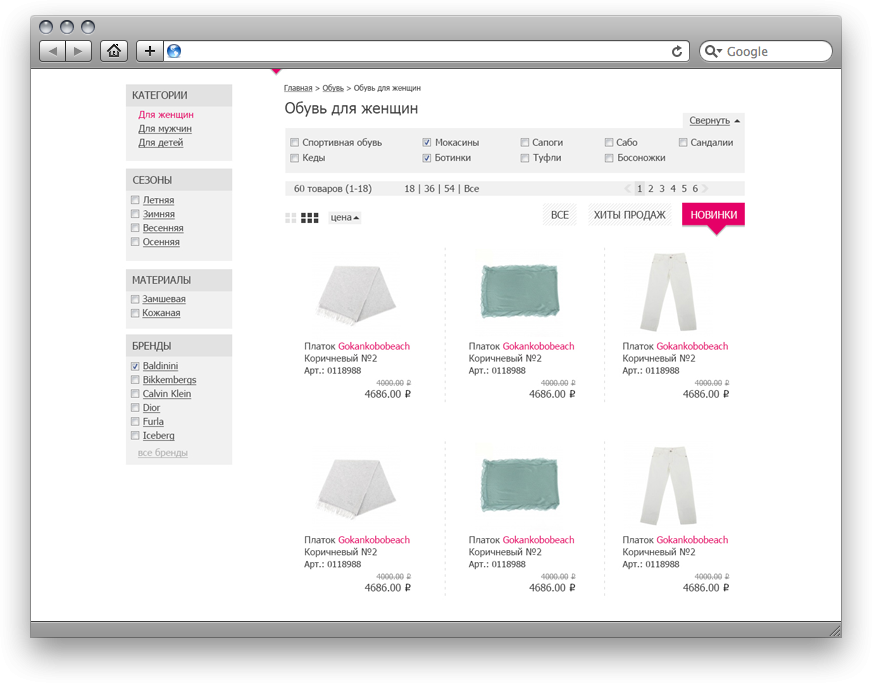This screenshot has width=872, height=683.
Task: Open the Для детей category
Action: pyautogui.click(x=161, y=142)
